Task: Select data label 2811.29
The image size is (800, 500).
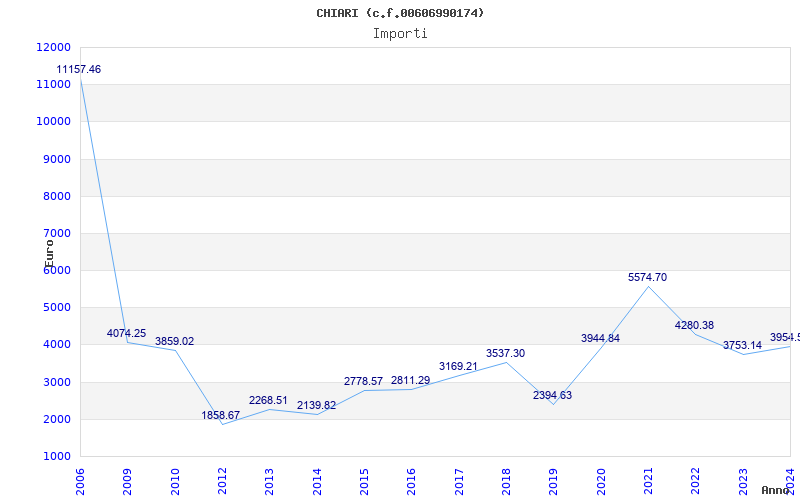Action: click(410, 380)
